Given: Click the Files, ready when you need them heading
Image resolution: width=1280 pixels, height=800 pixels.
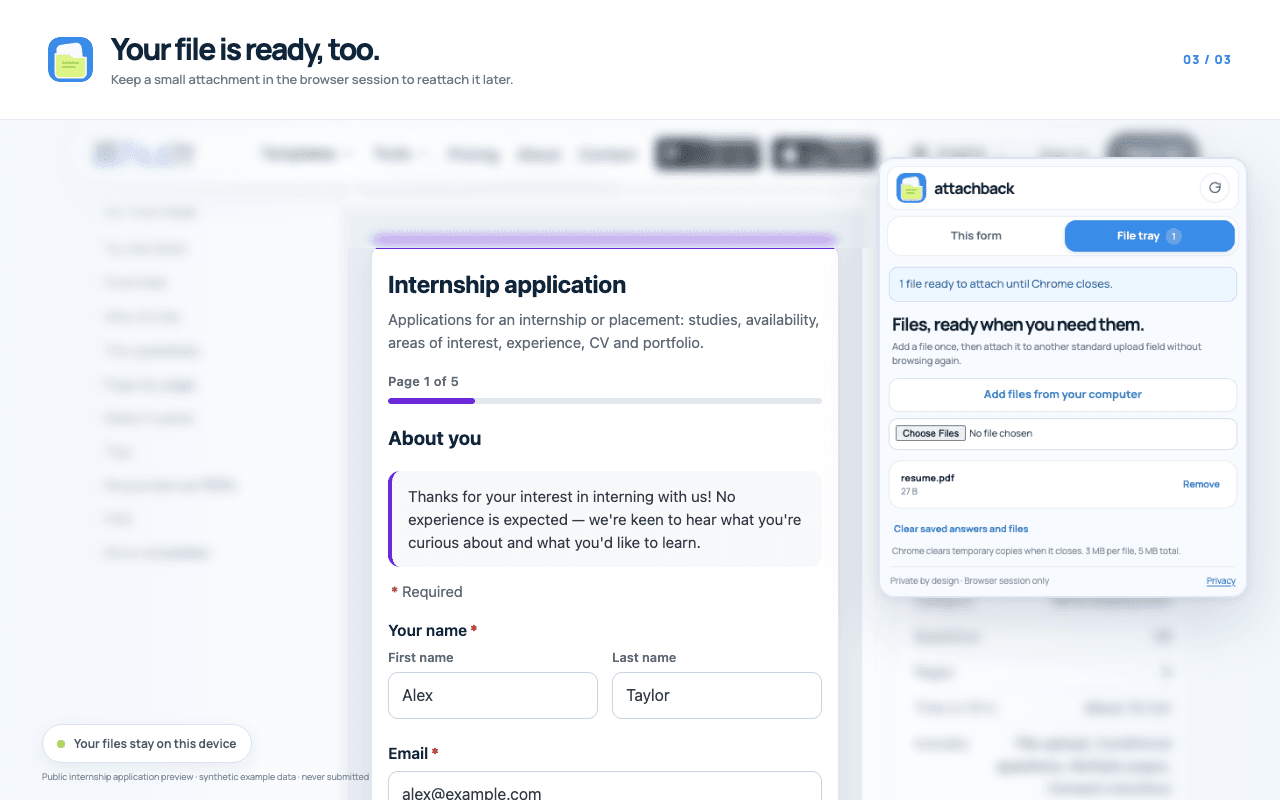Looking at the screenshot, I should 1018,325.
